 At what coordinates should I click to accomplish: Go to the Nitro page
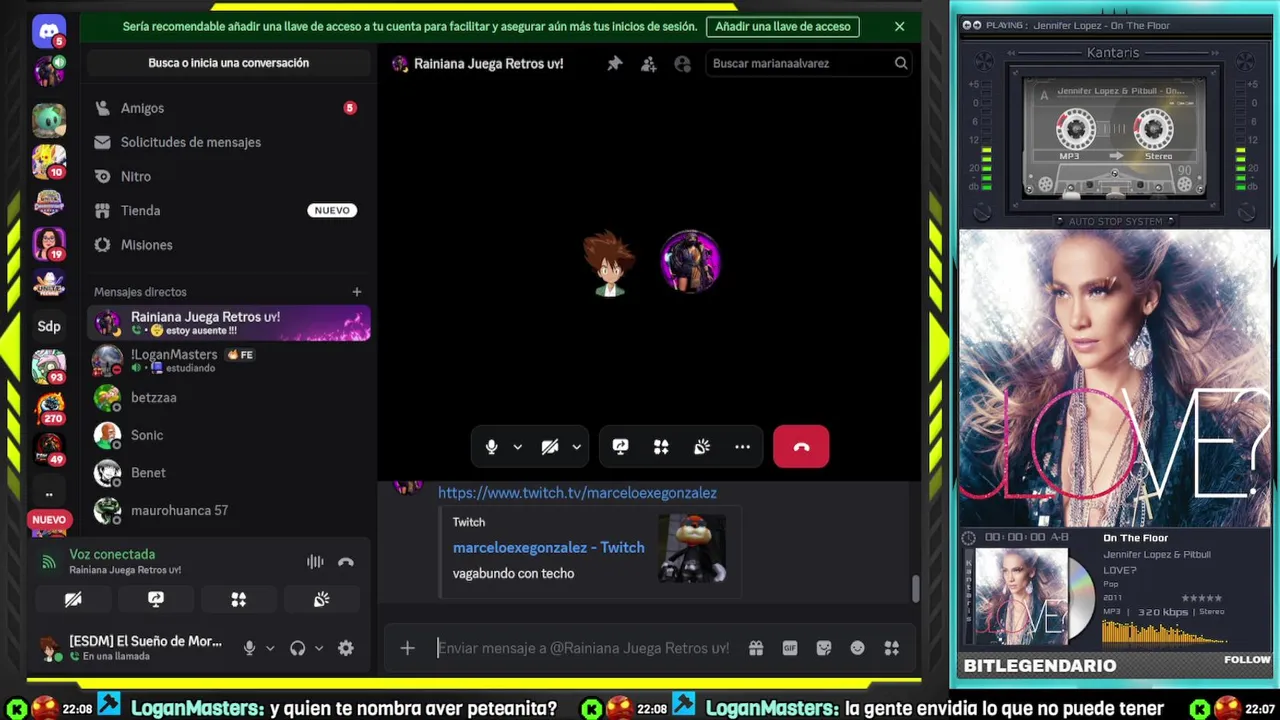pos(228,176)
